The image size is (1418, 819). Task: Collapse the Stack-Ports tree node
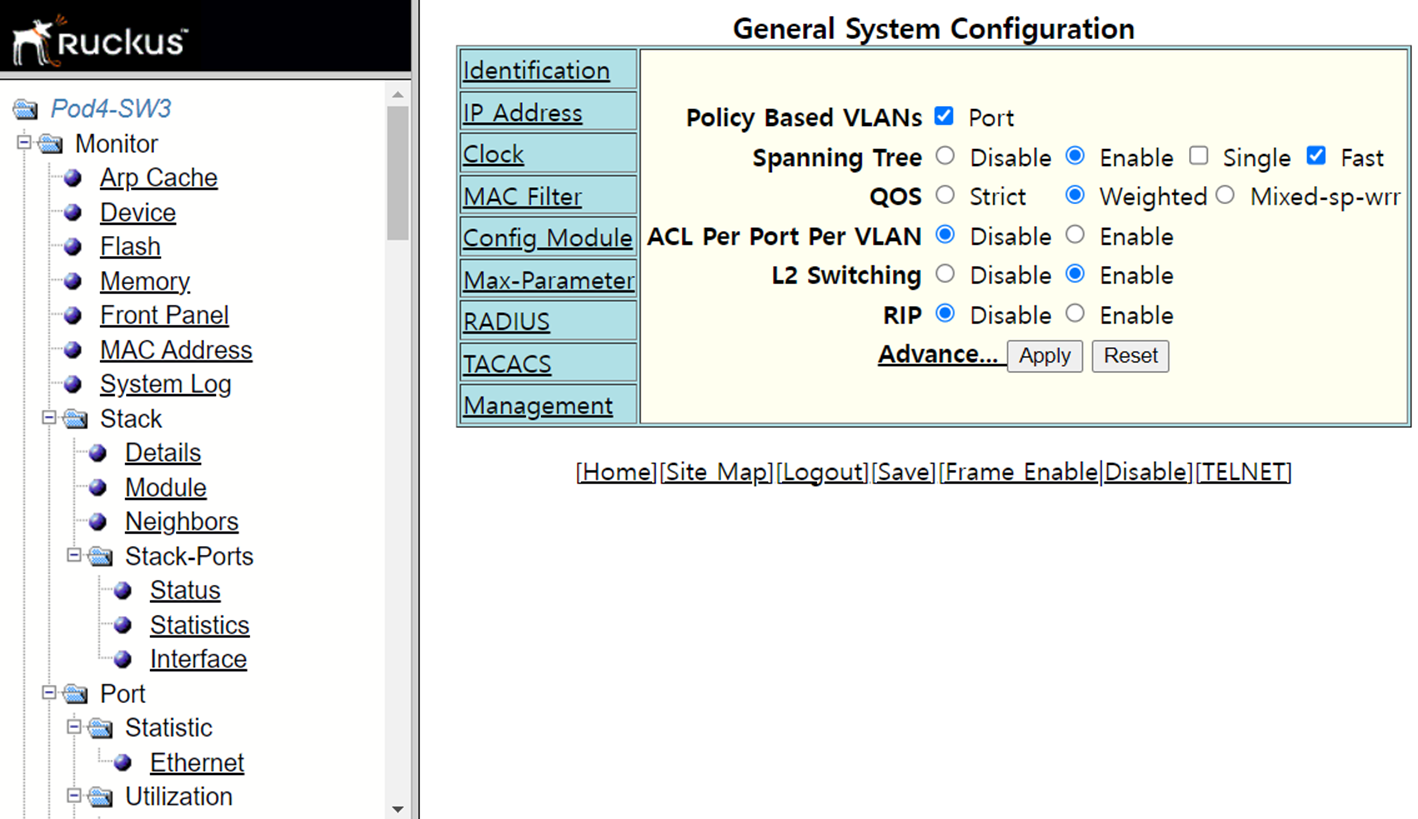tap(74, 555)
